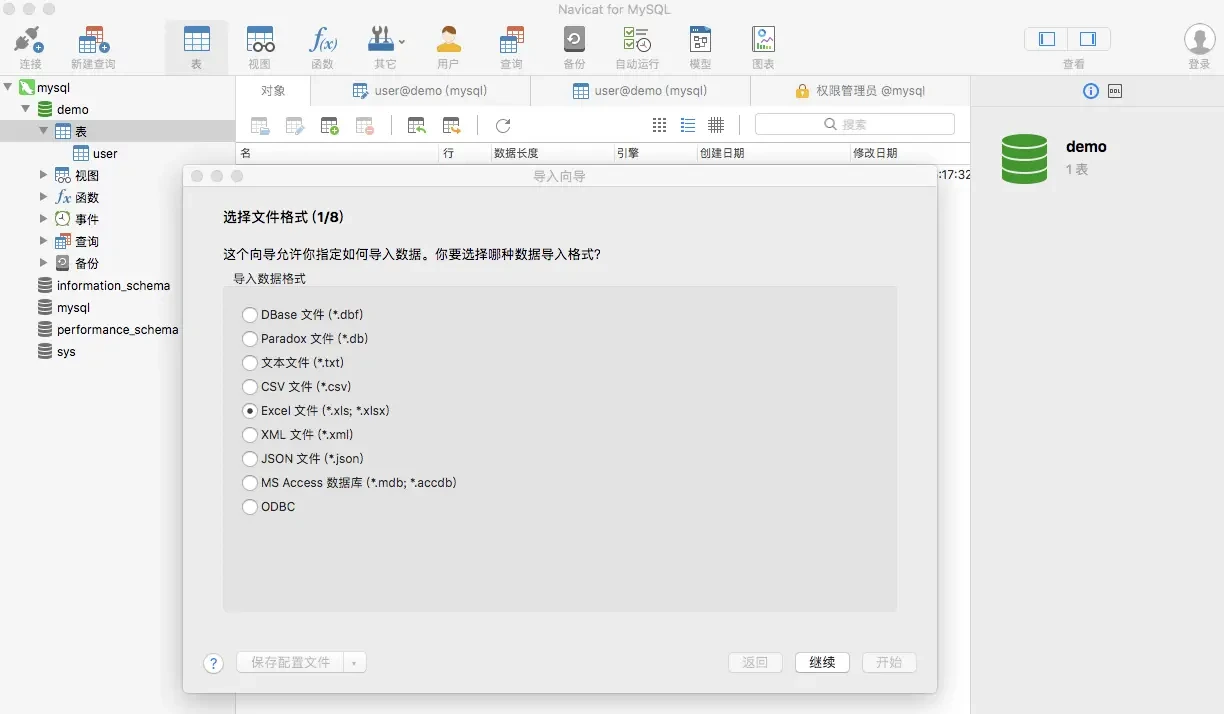Click the DDL icon in right panel
Viewport: 1224px width, 714px height.
pos(1115,91)
